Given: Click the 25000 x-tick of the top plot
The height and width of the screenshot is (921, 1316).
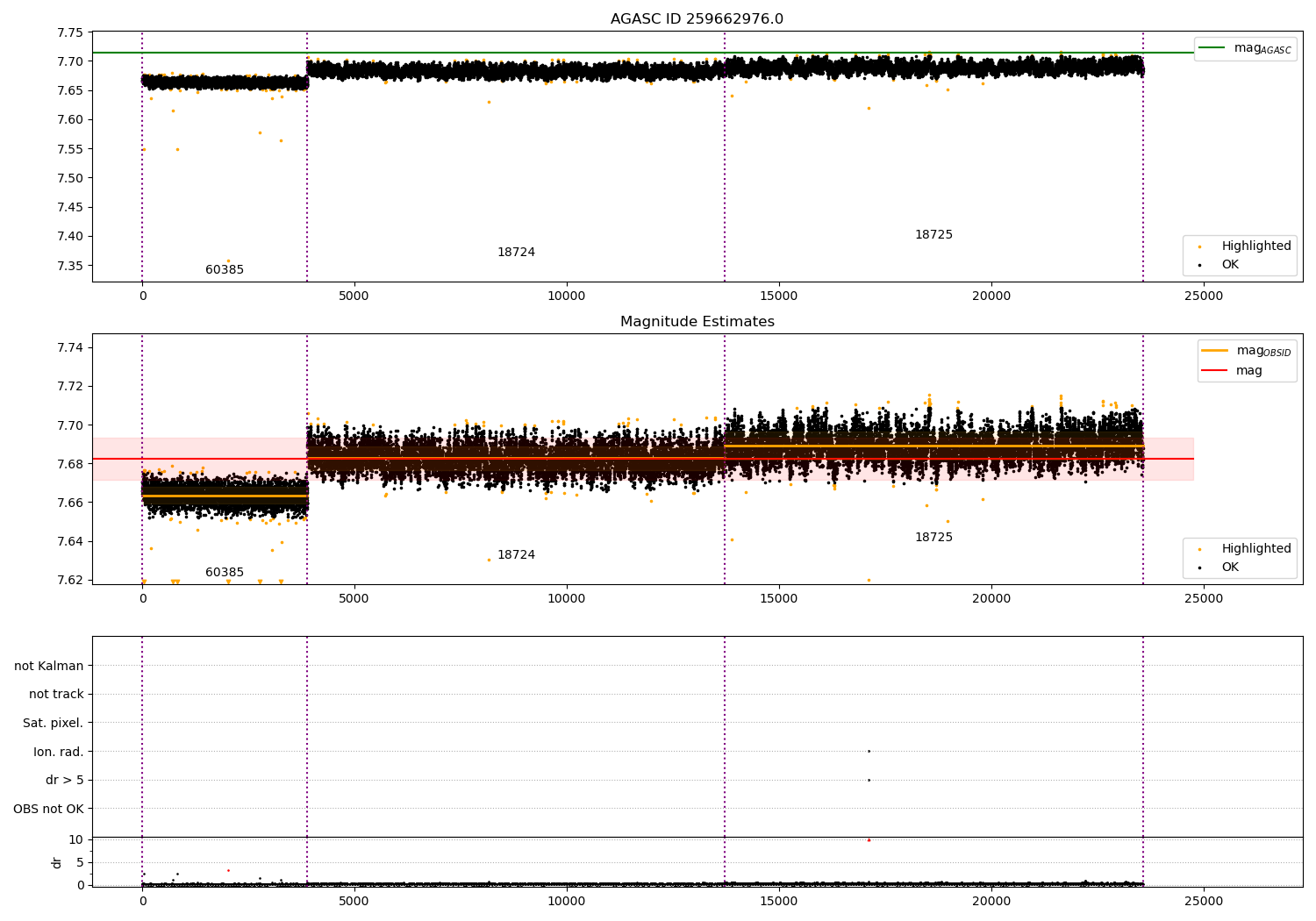Looking at the screenshot, I should pos(1203,296).
